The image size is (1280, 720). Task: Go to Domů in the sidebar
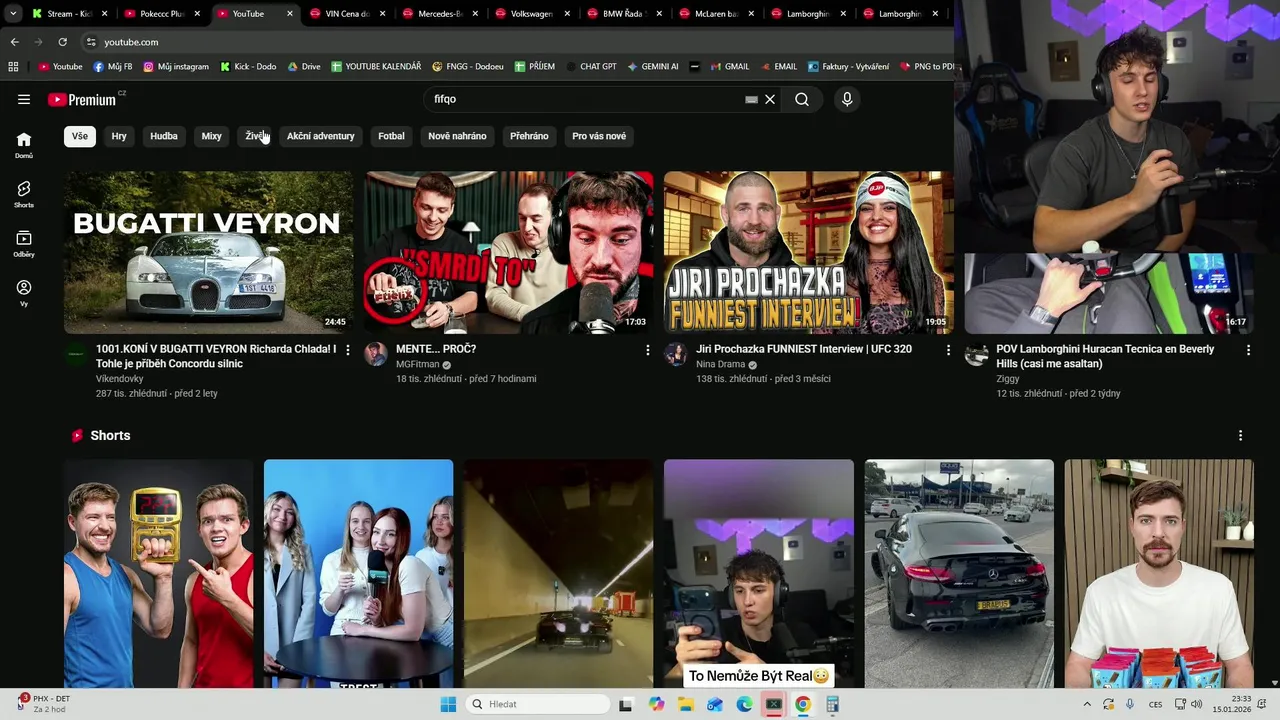24,145
